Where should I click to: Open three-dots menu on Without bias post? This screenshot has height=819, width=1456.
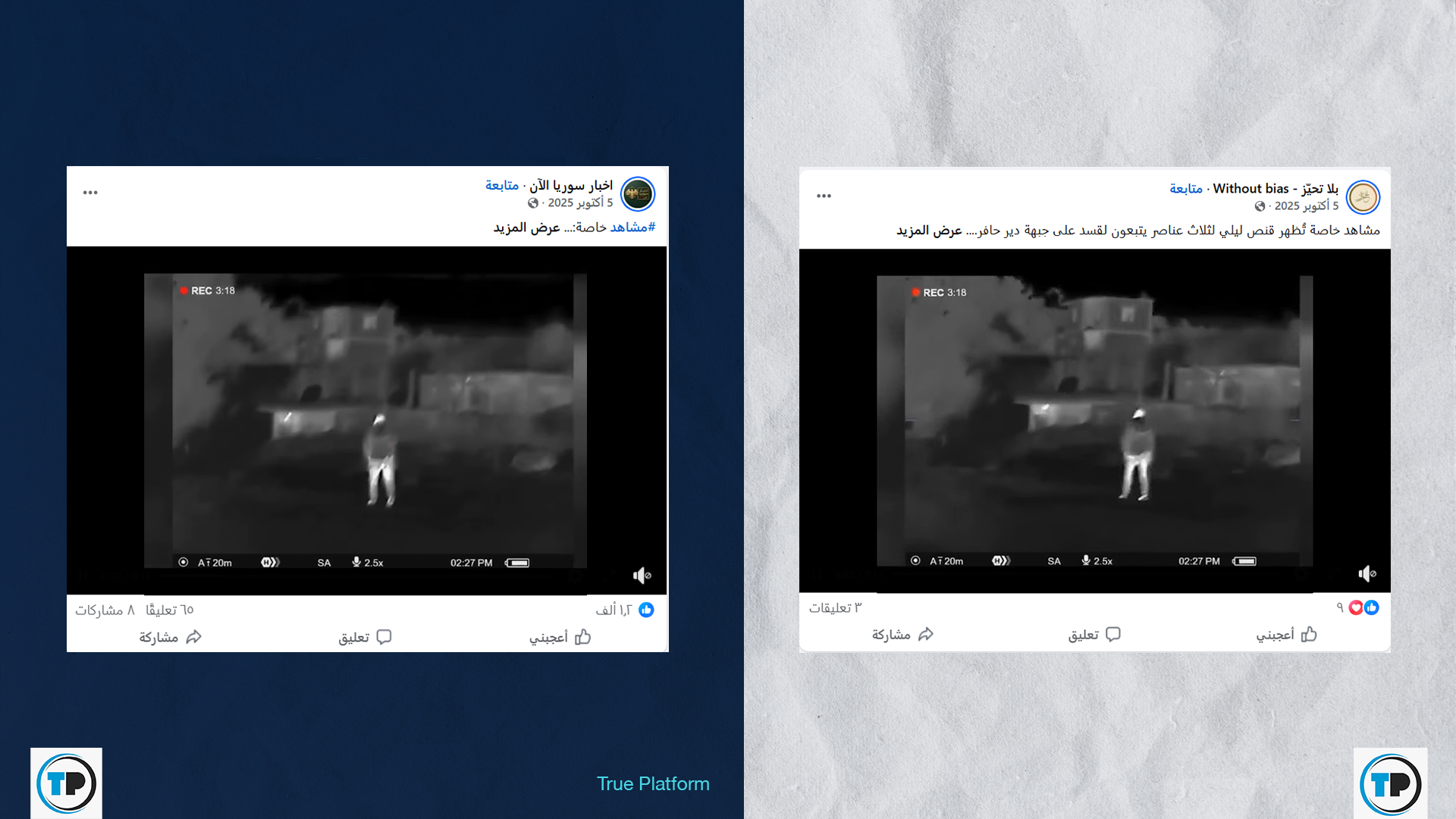pyautogui.click(x=824, y=196)
